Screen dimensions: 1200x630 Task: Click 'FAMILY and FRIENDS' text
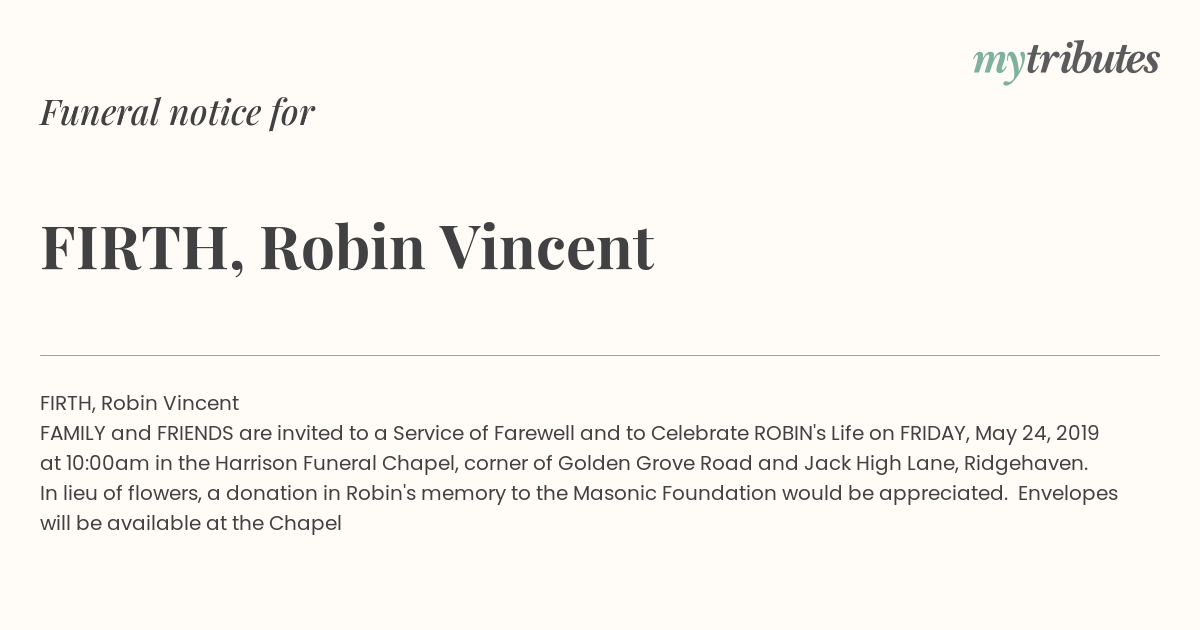pos(137,434)
